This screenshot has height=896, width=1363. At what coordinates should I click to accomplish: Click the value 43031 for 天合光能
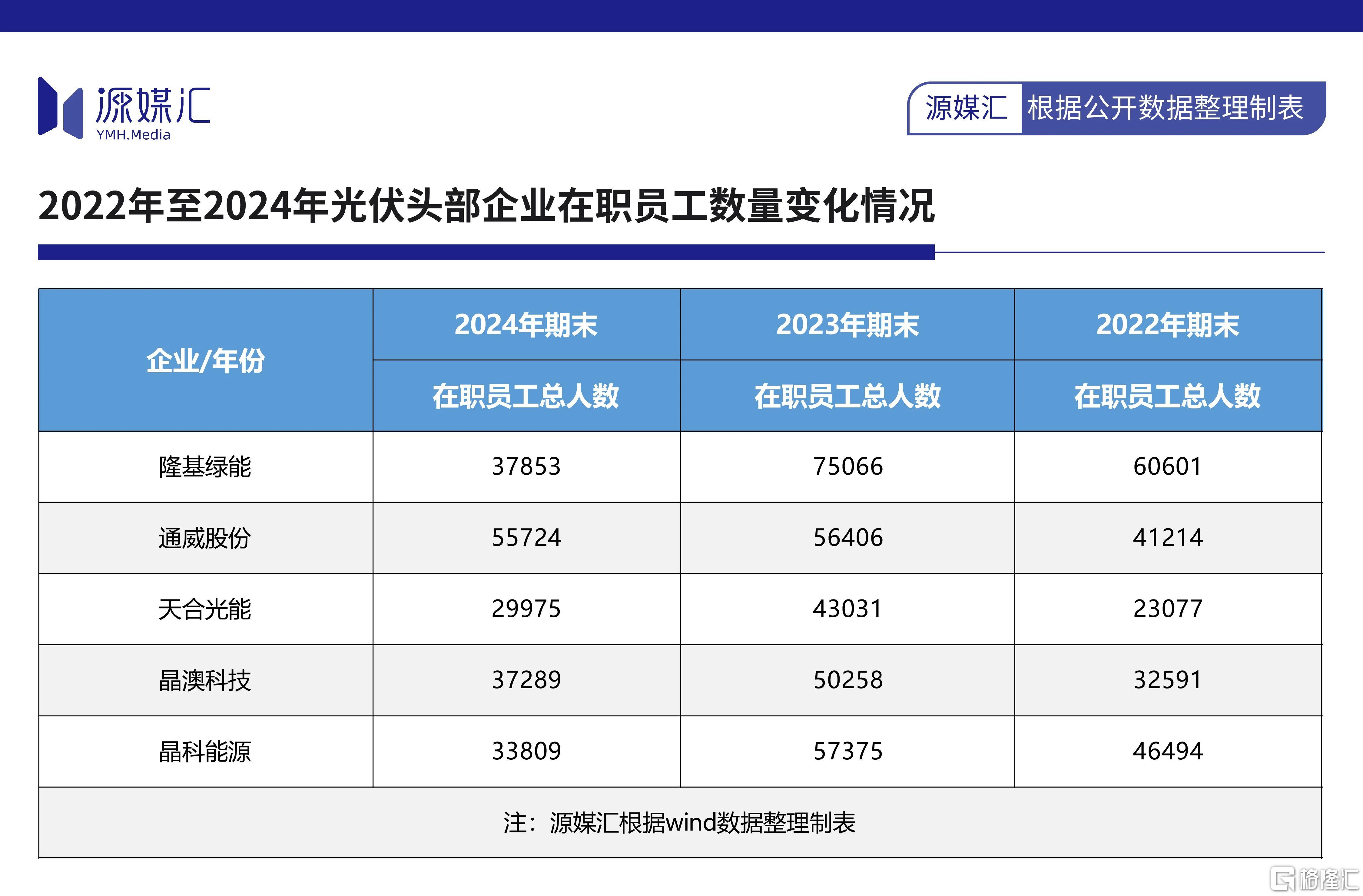coord(847,609)
